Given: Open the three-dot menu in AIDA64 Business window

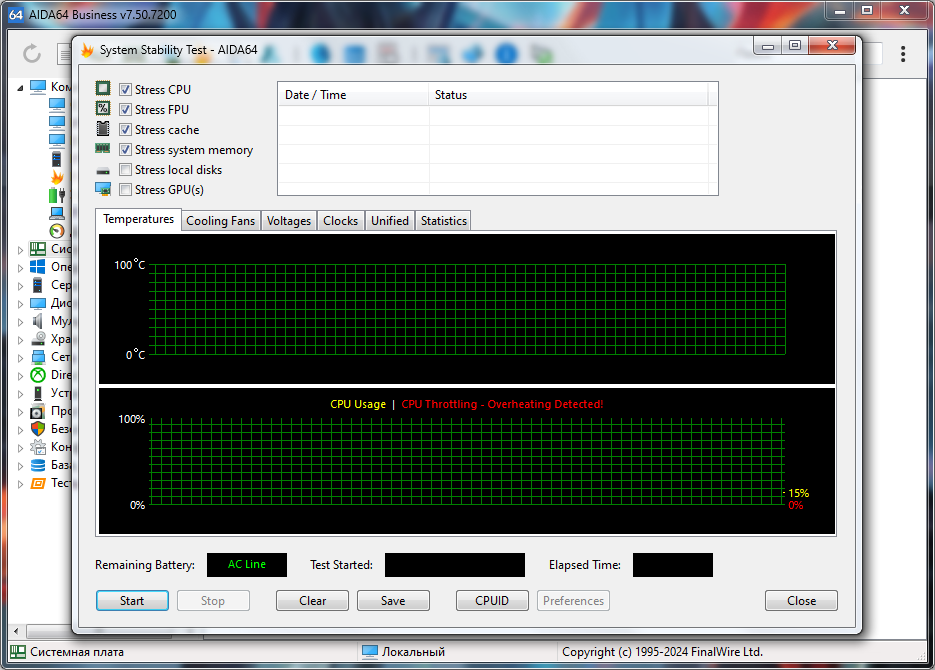Looking at the screenshot, I should [903, 54].
